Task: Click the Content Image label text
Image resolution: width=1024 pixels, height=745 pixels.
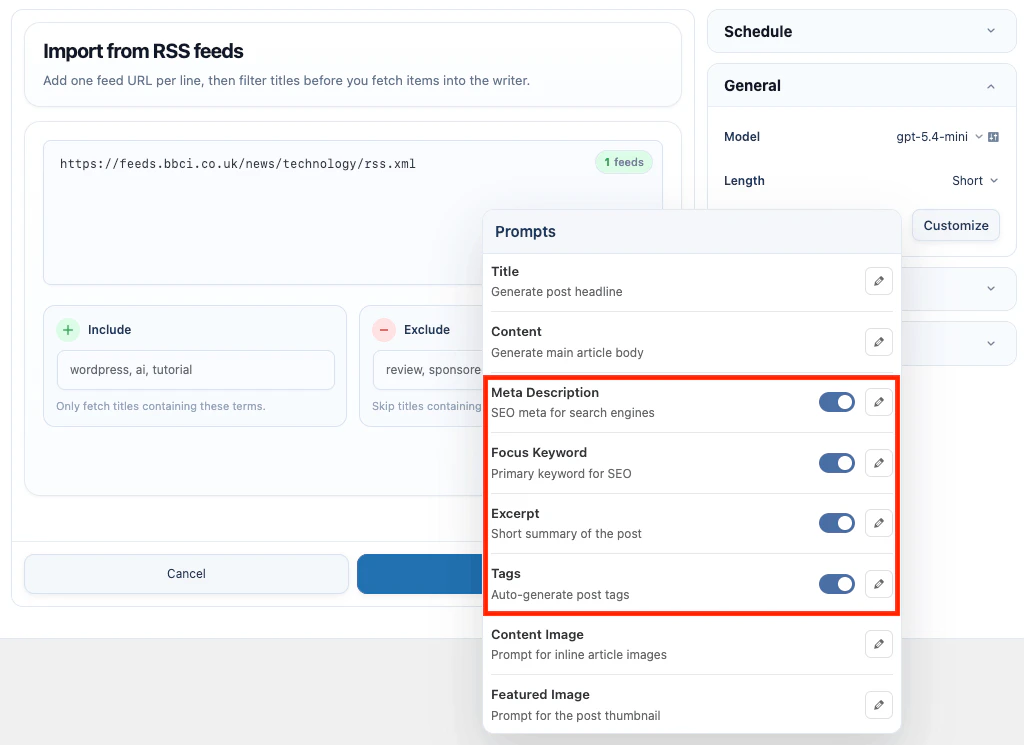Action: click(537, 635)
